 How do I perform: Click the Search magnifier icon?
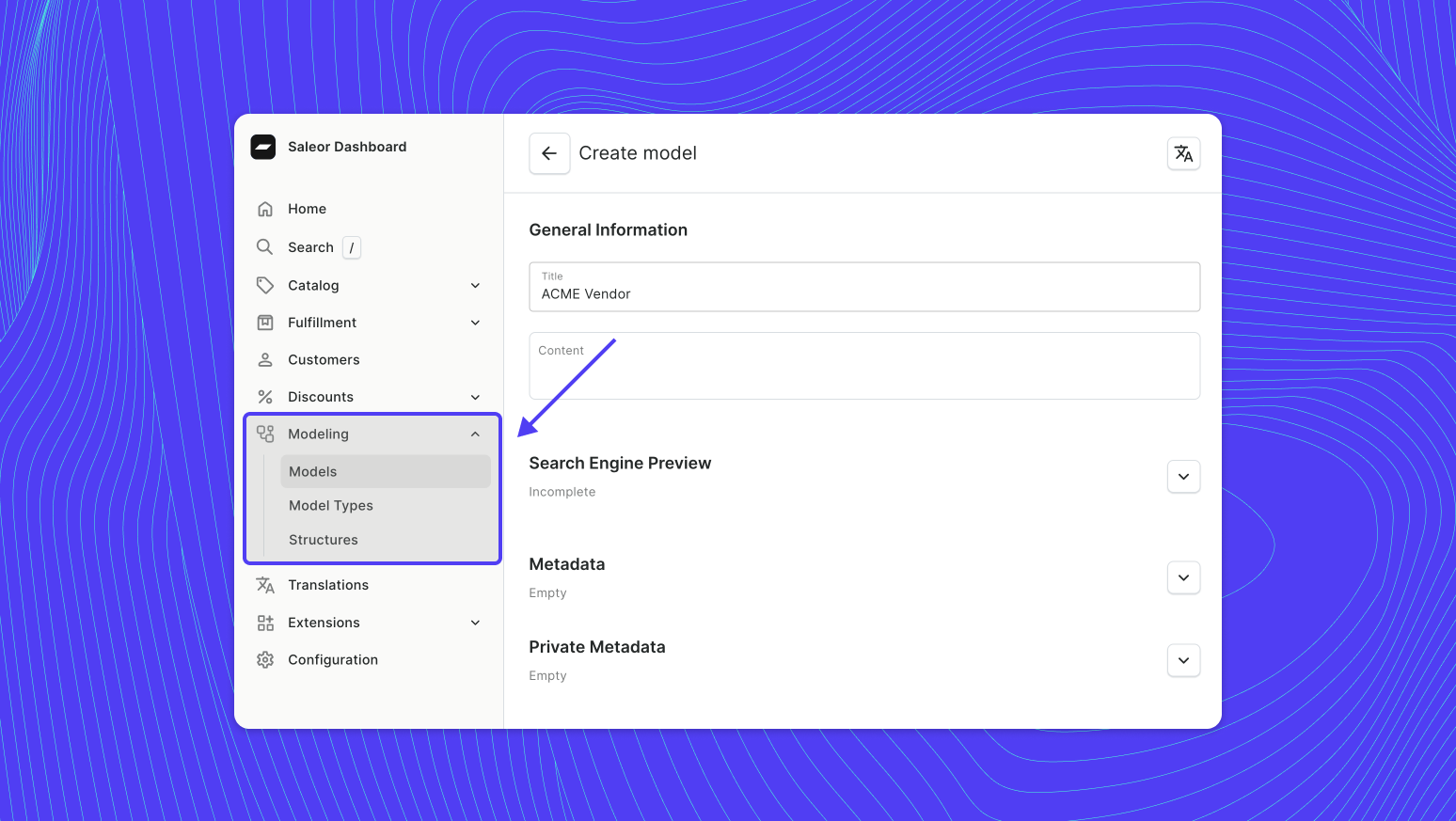click(265, 247)
